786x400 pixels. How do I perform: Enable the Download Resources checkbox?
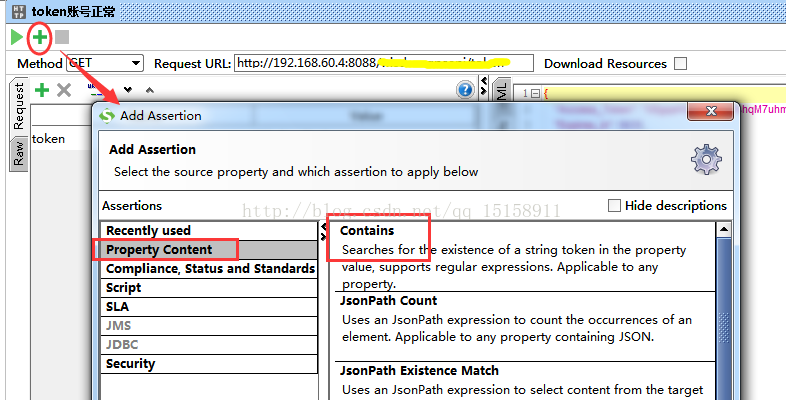[x=680, y=64]
